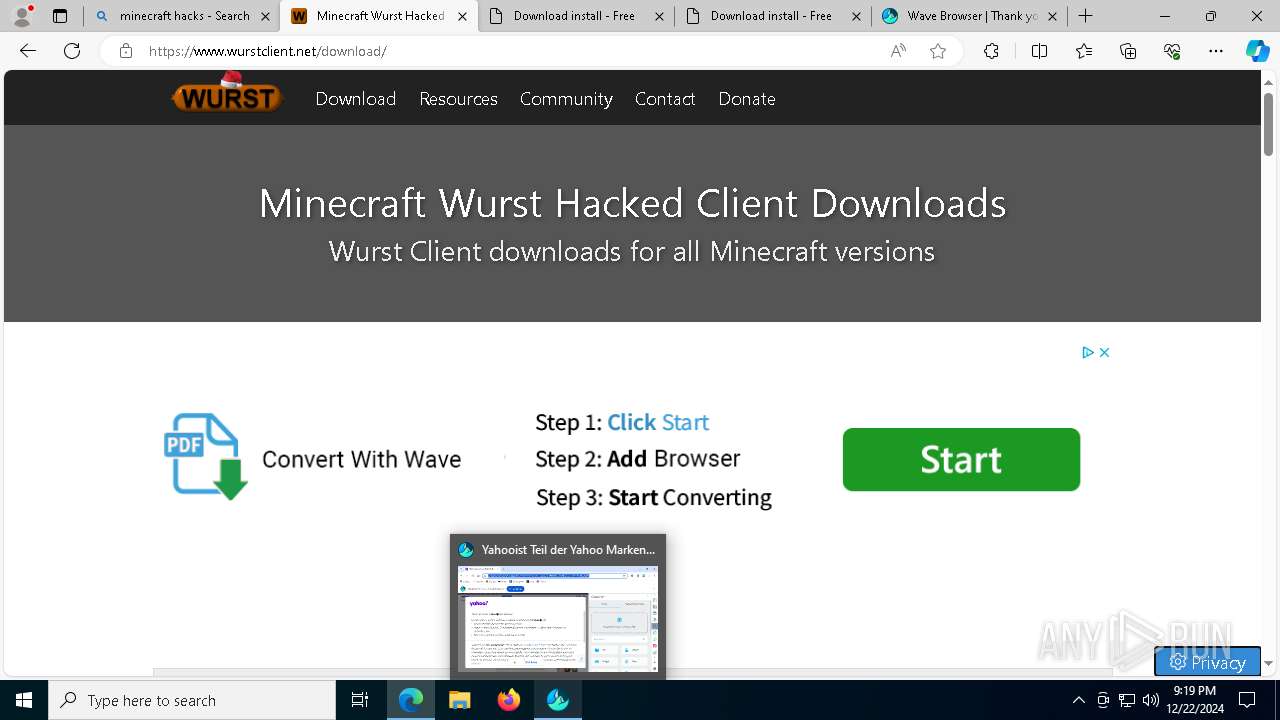Go back with the browser back arrow
This screenshot has width=1280, height=720.
[28, 51]
